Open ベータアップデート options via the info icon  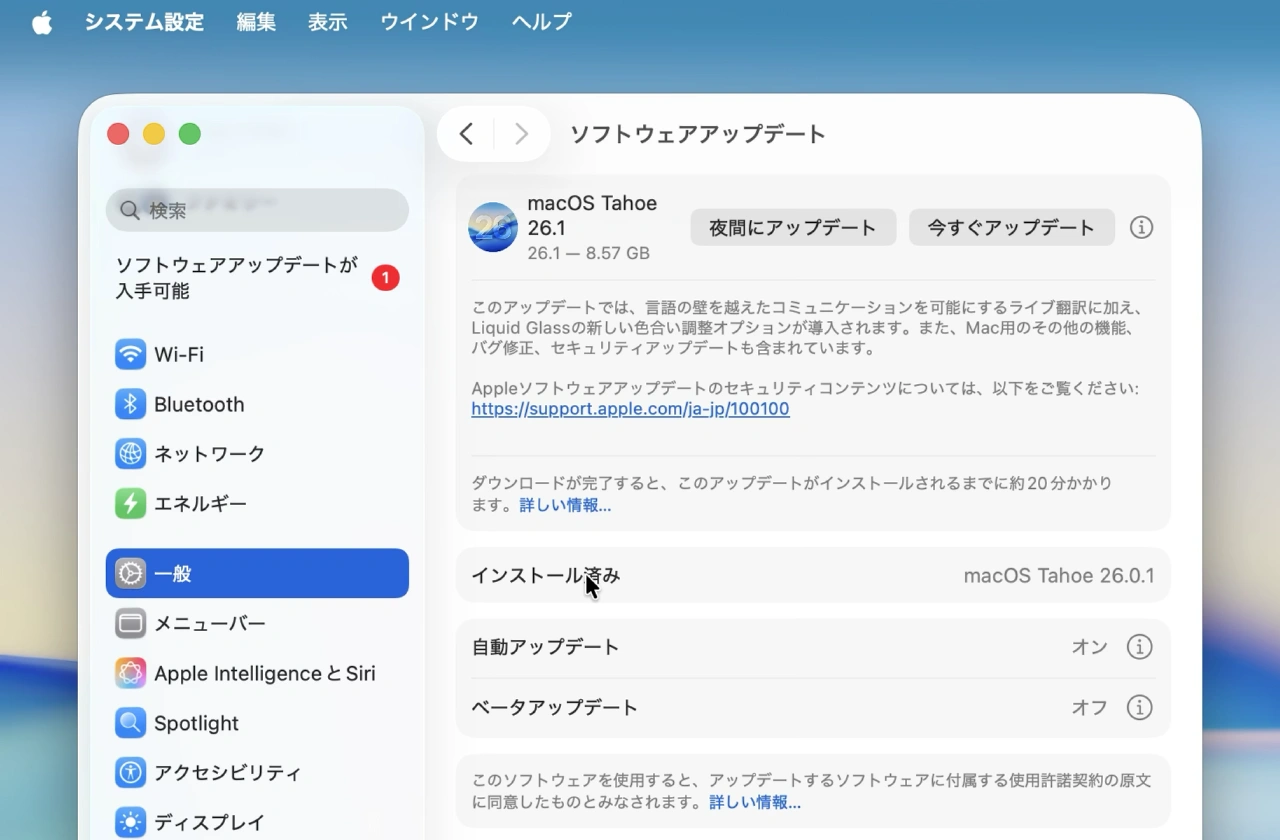tap(1140, 707)
